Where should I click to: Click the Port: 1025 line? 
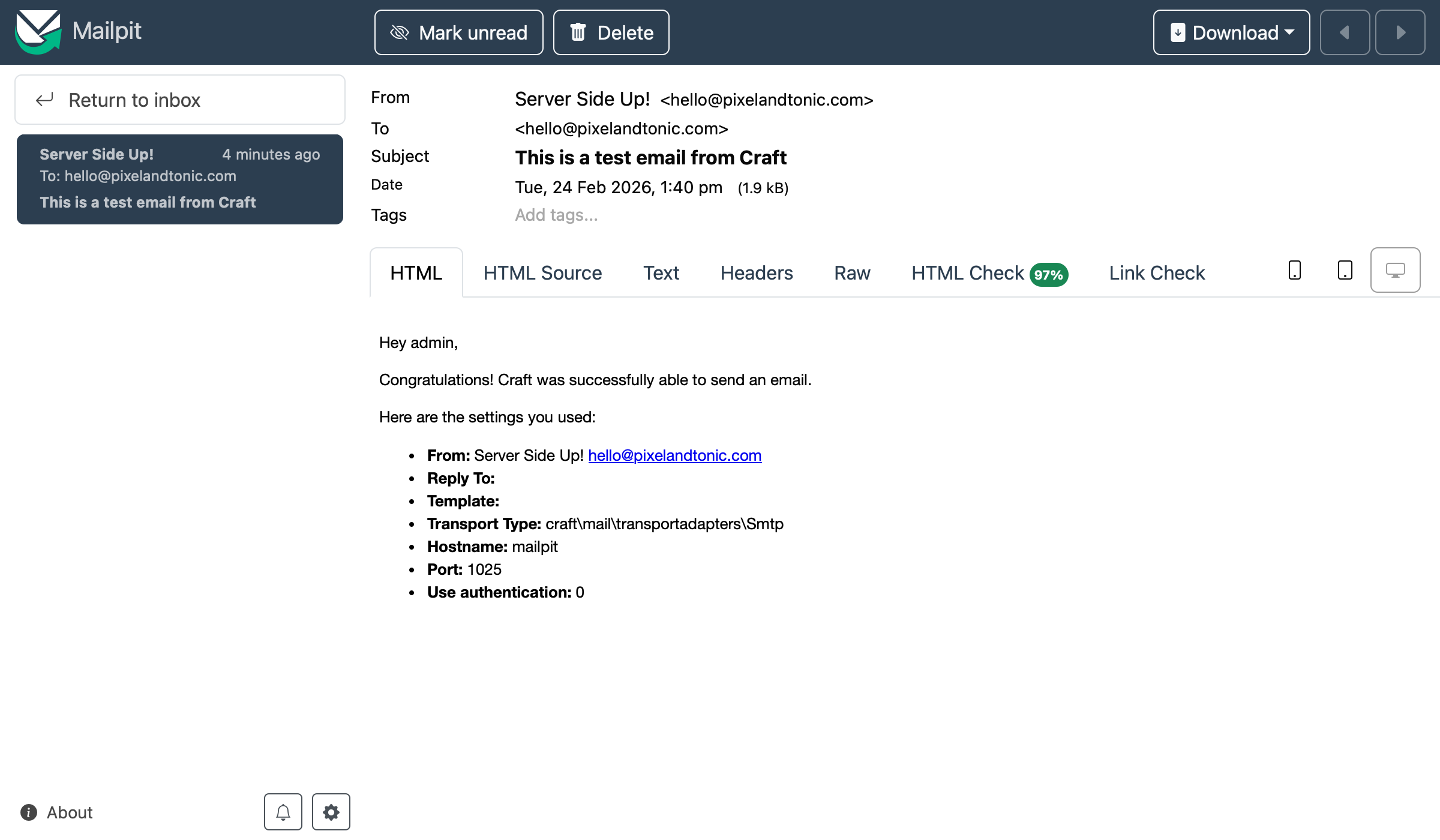[x=464, y=569]
